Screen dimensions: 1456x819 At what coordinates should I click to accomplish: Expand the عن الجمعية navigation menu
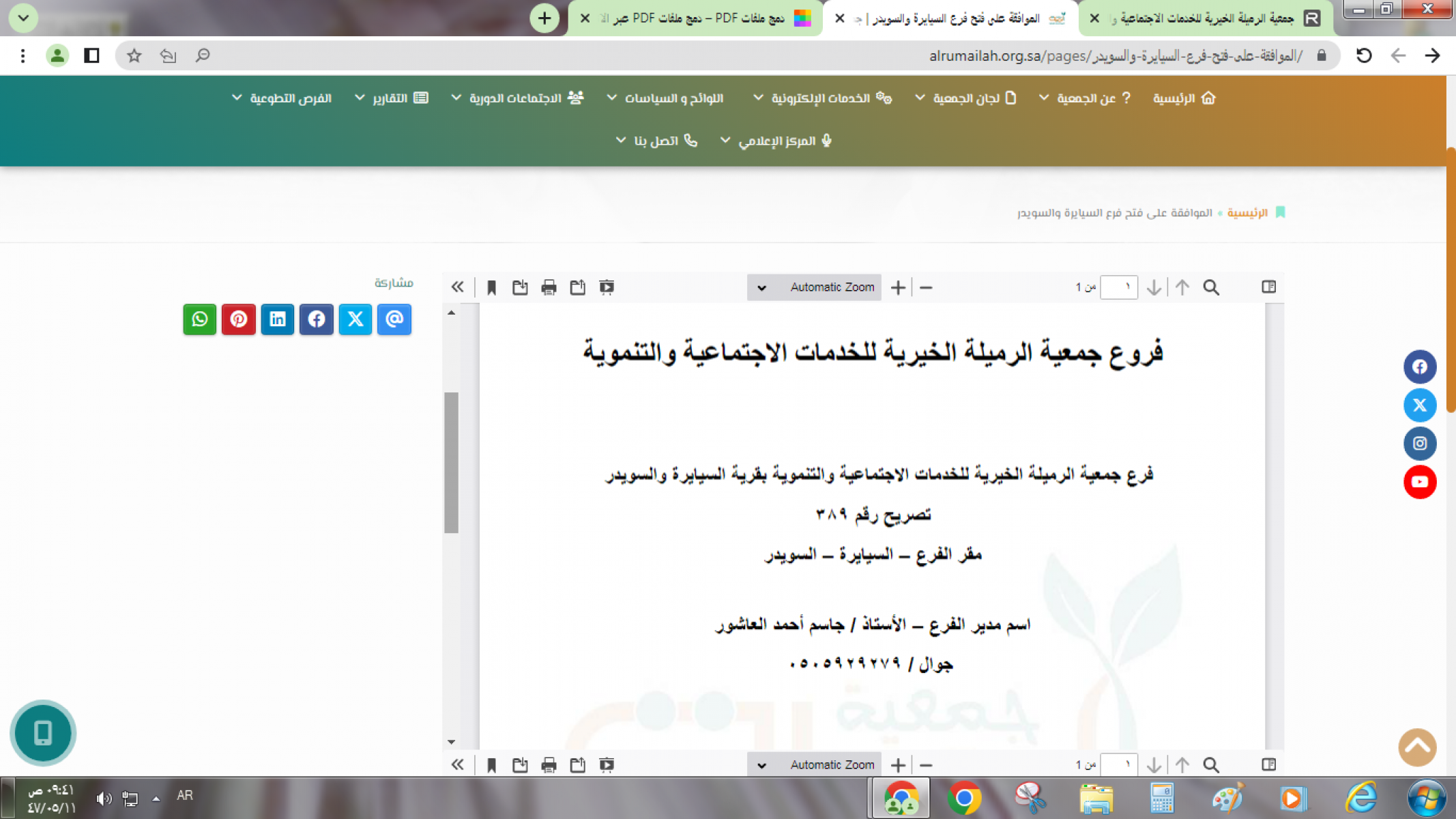tap(1086, 98)
